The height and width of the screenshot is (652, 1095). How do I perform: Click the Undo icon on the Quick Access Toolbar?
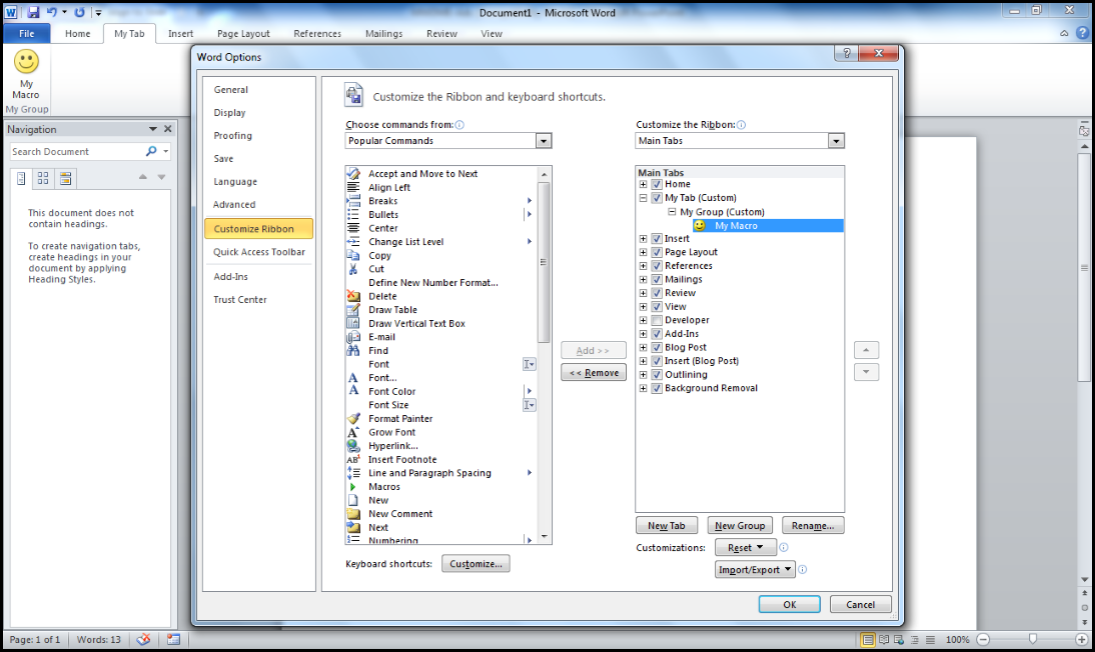(x=54, y=11)
